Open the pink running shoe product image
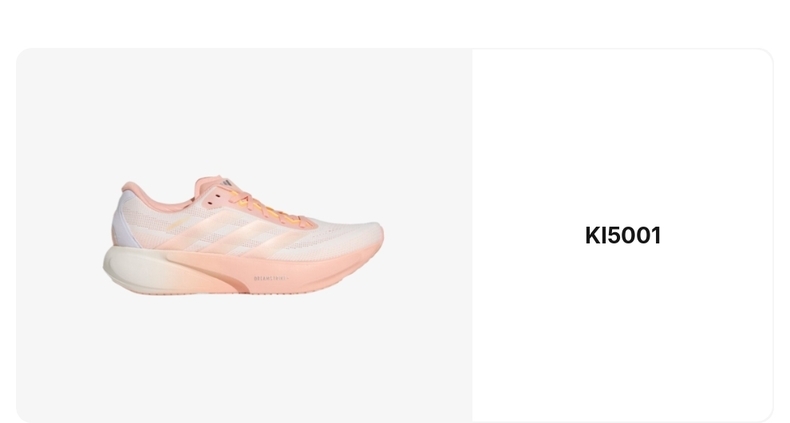This screenshot has width=790, height=423. click(243, 235)
